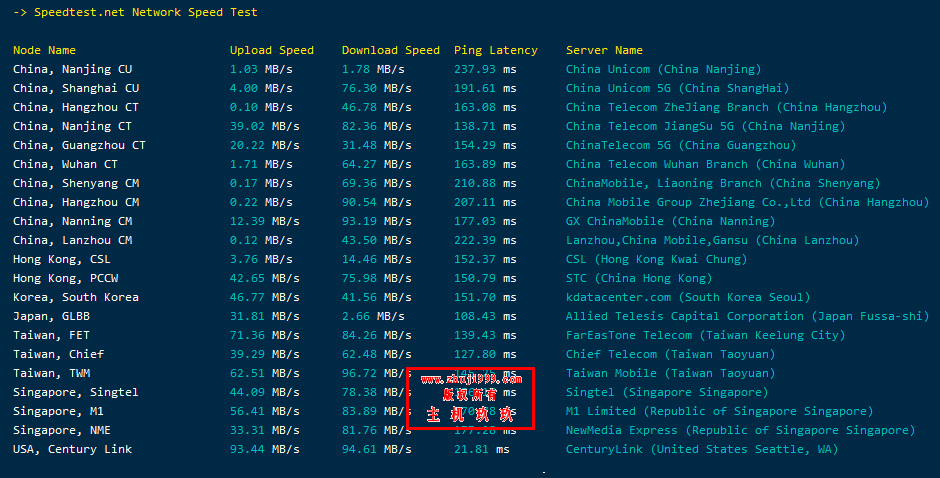The height and width of the screenshot is (478, 940).
Task: Click the 'Node Name' column header
Action: point(44,50)
